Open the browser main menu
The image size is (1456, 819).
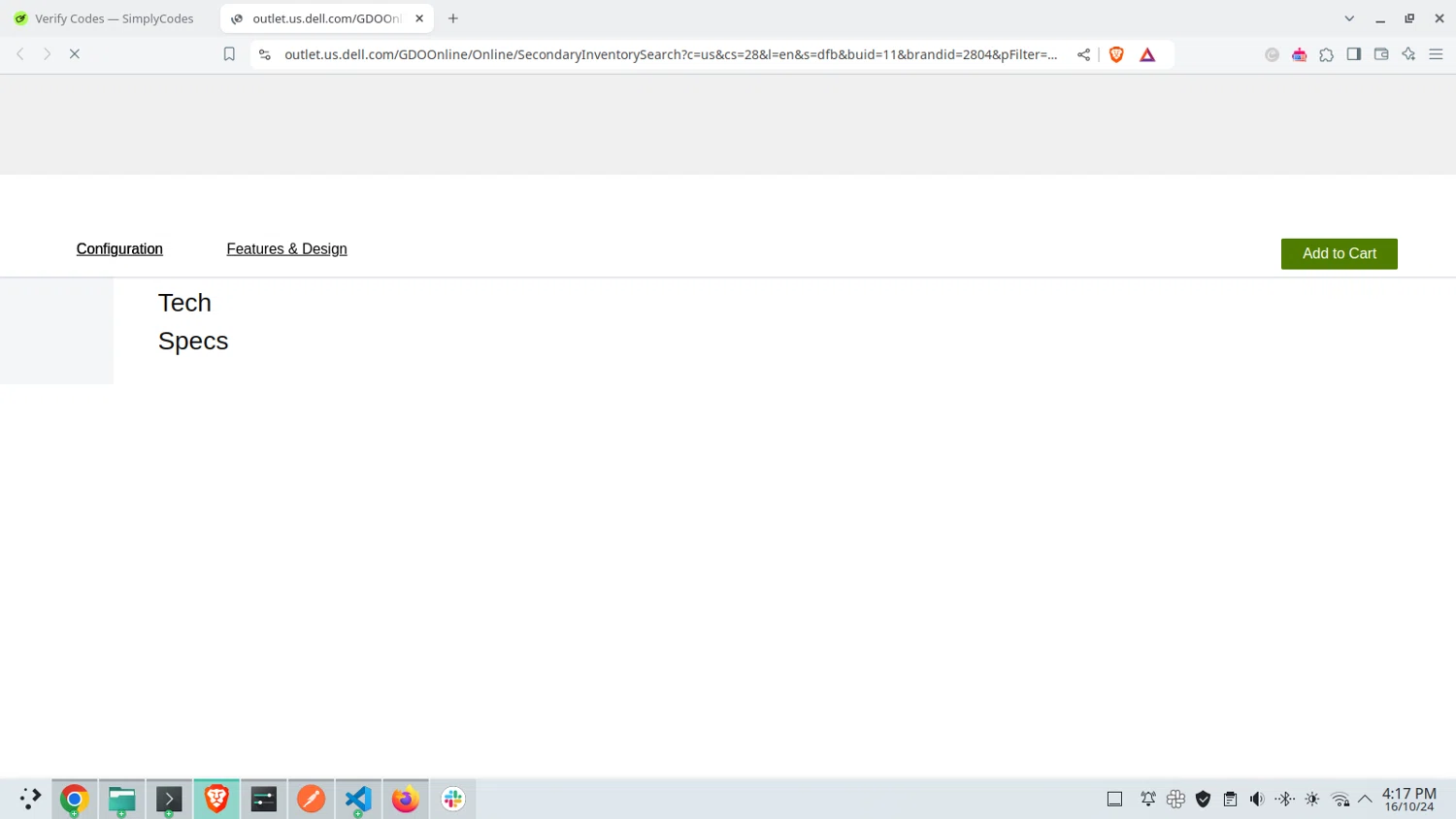pyautogui.click(x=1436, y=54)
